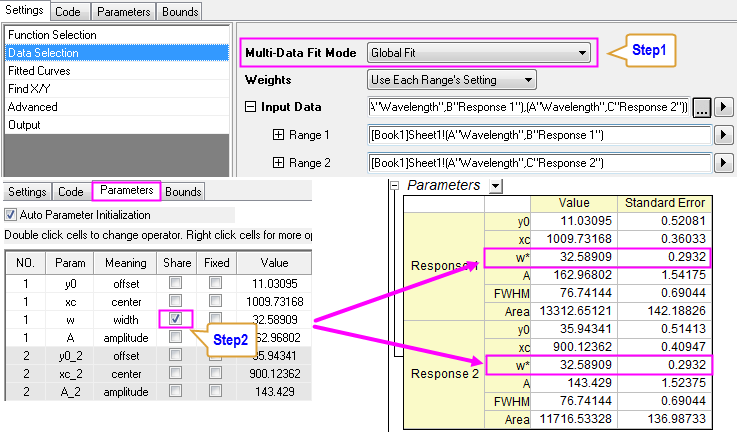Screen dimensions: 740x433
Task: Collapse the Parameters results table
Action: pos(397,186)
